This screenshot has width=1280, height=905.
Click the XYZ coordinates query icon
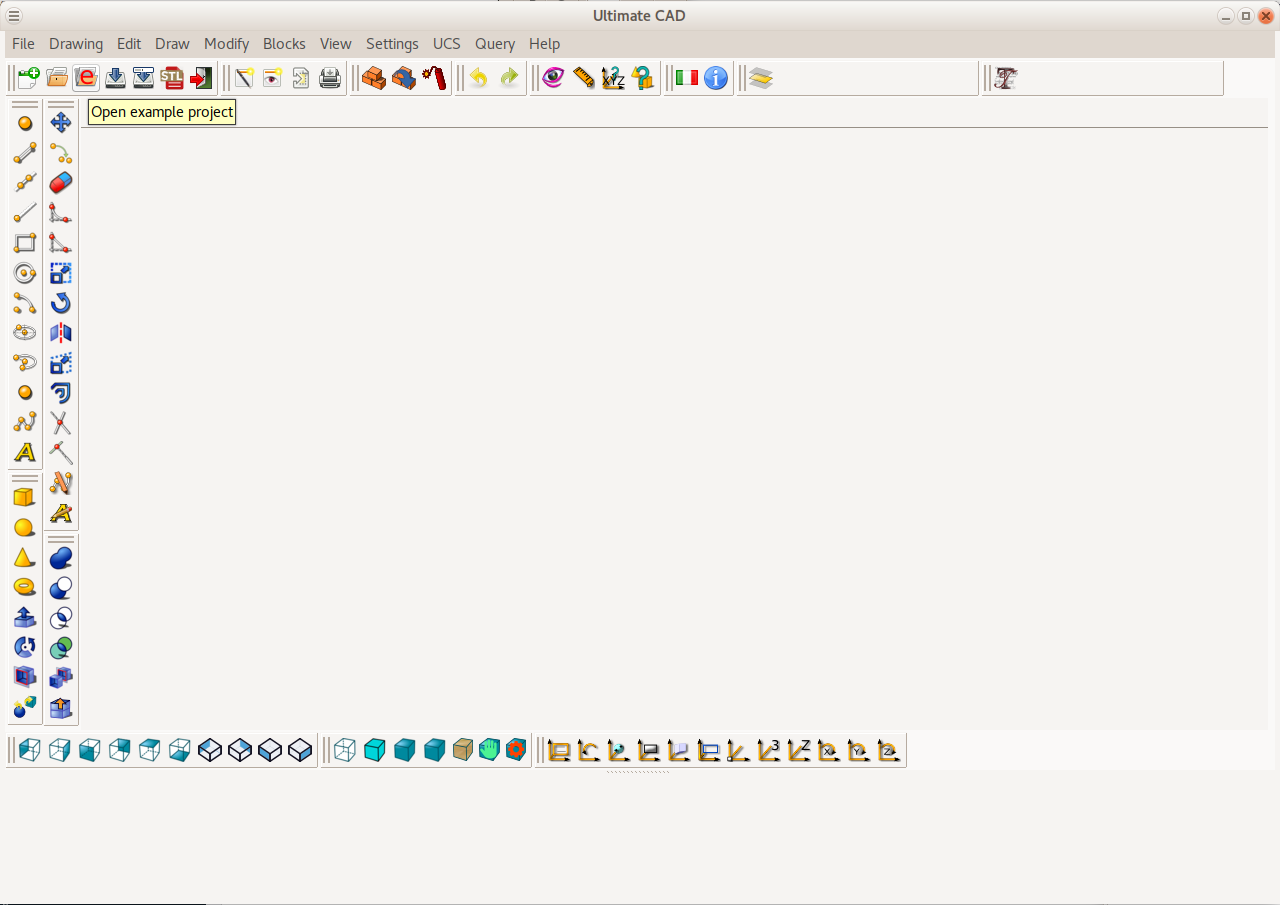click(x=613, y=78)
